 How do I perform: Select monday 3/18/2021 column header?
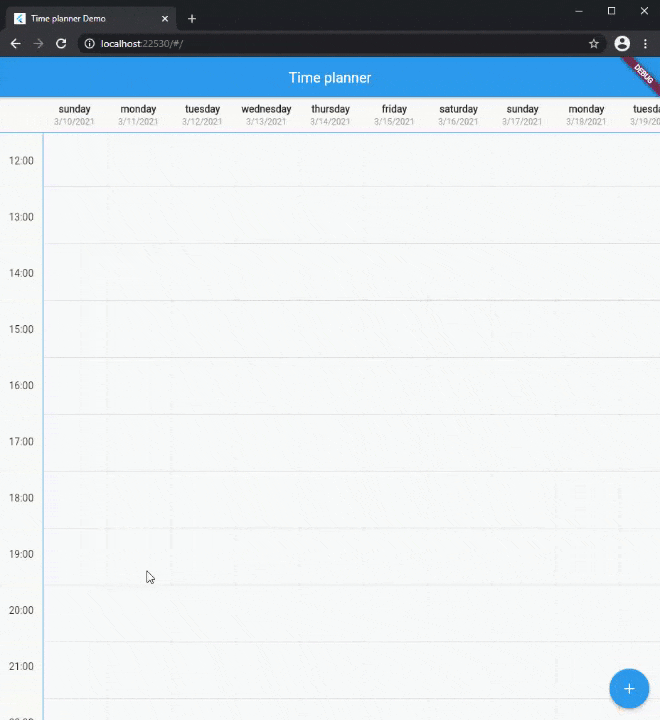click(x=586, y=115)
